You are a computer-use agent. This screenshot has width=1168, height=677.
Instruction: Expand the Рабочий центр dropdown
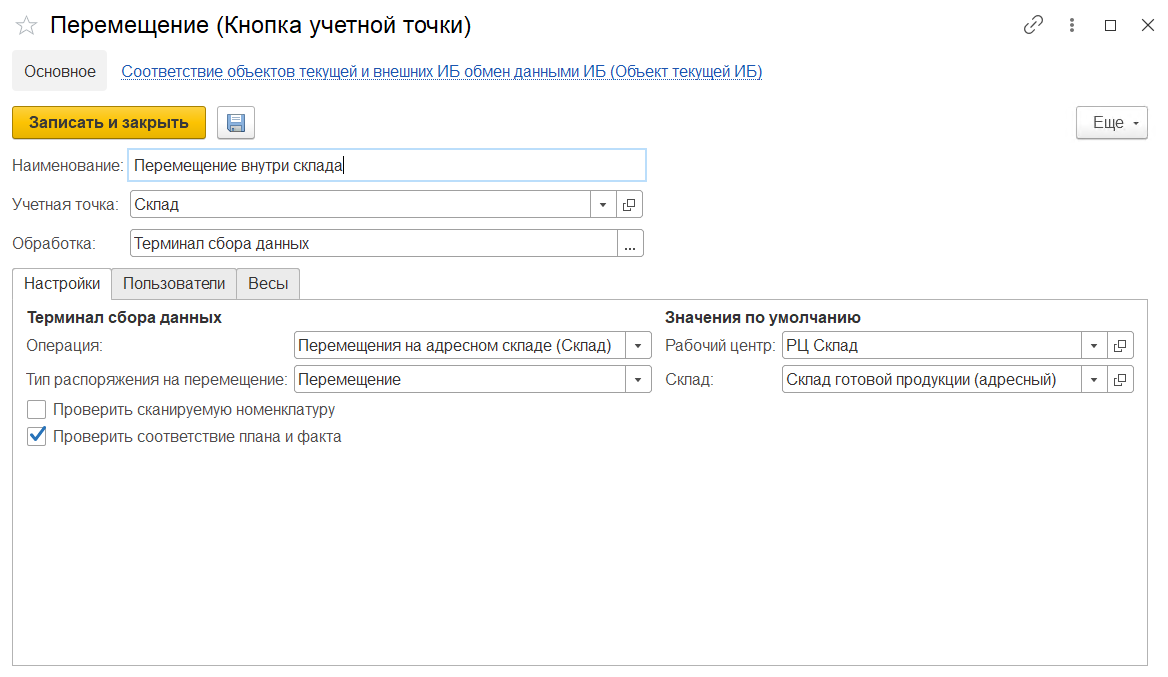point(1094,346)
